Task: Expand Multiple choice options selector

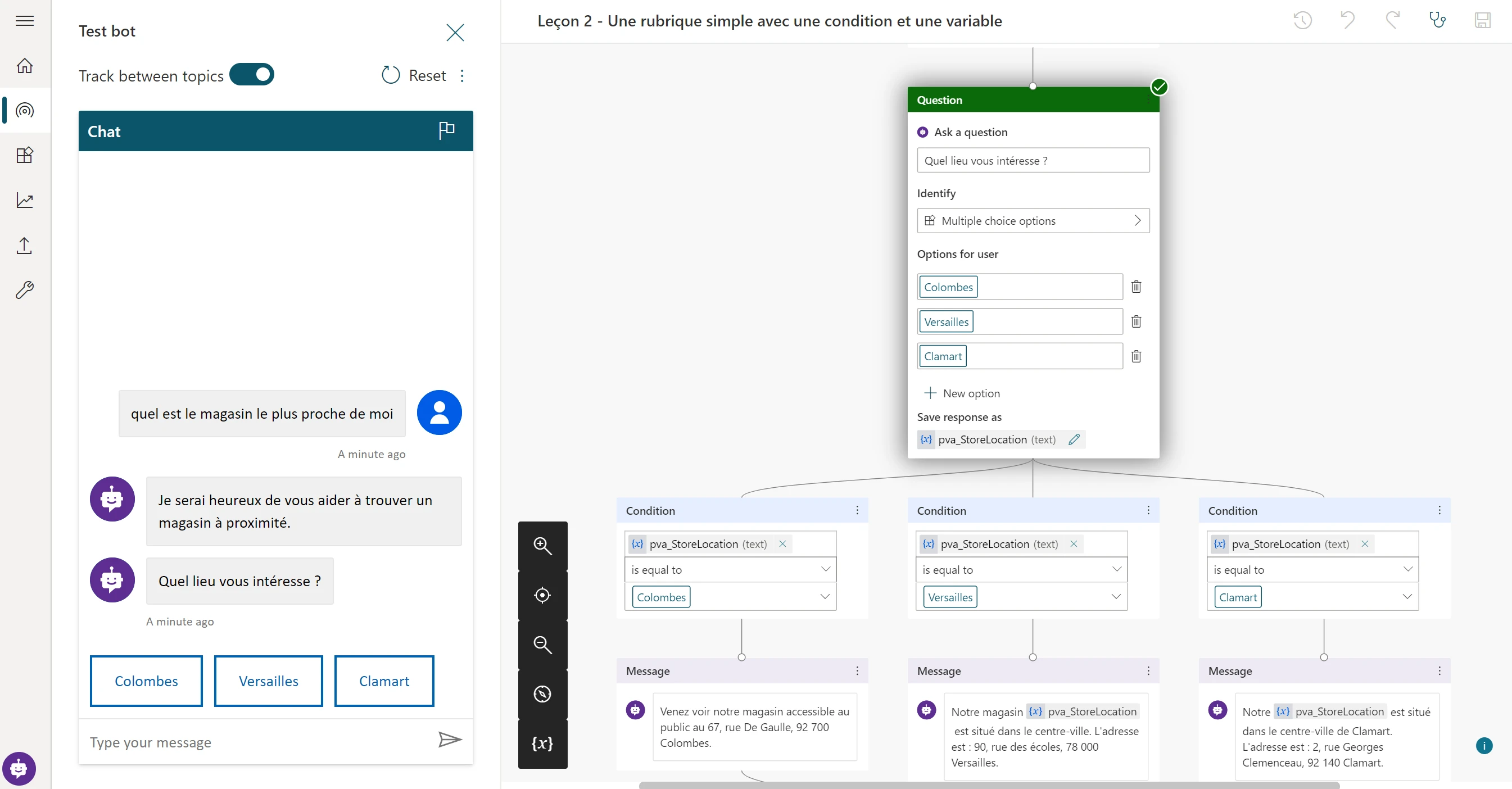Action: click(x=1033, y=221)
